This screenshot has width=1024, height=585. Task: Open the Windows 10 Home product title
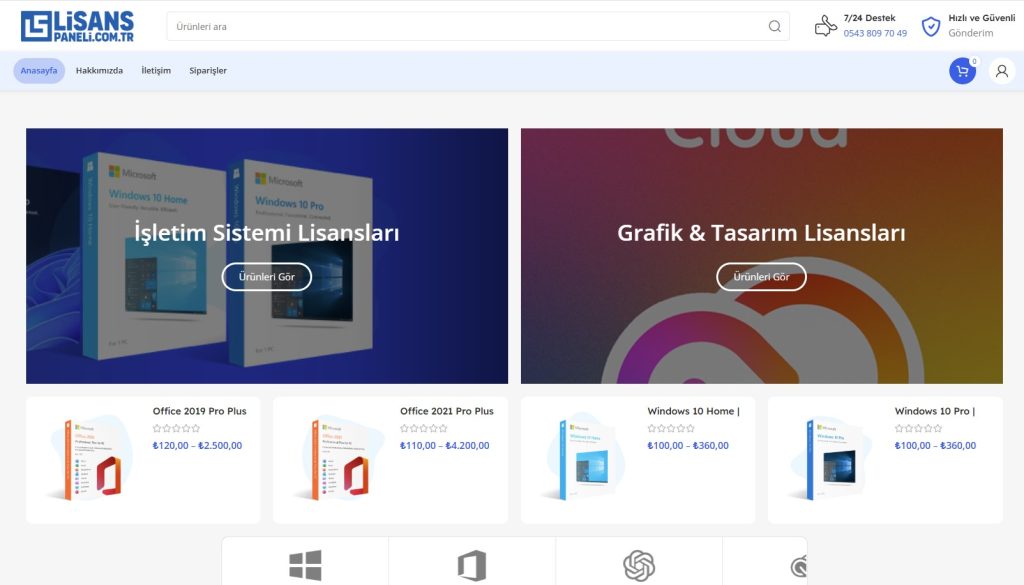(x=694, y=411)
